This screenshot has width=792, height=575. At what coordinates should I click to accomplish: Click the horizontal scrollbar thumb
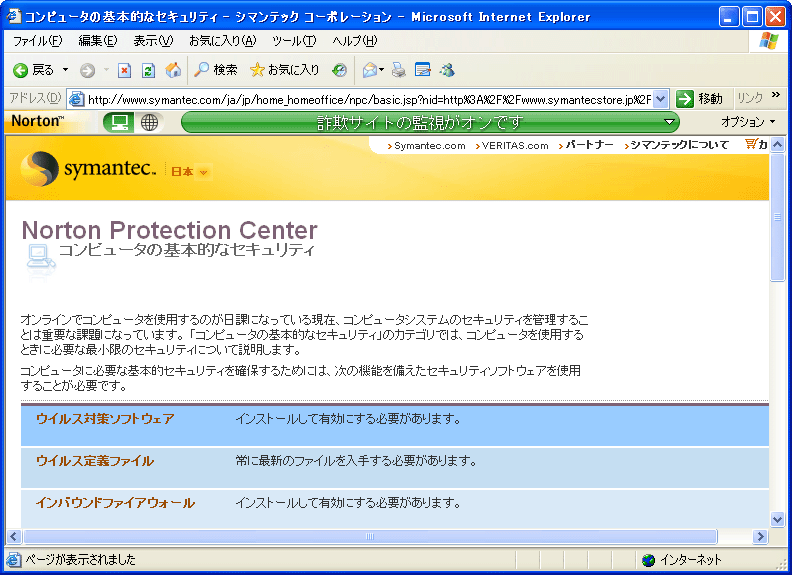pyautogui.click(x=370, y=536)
